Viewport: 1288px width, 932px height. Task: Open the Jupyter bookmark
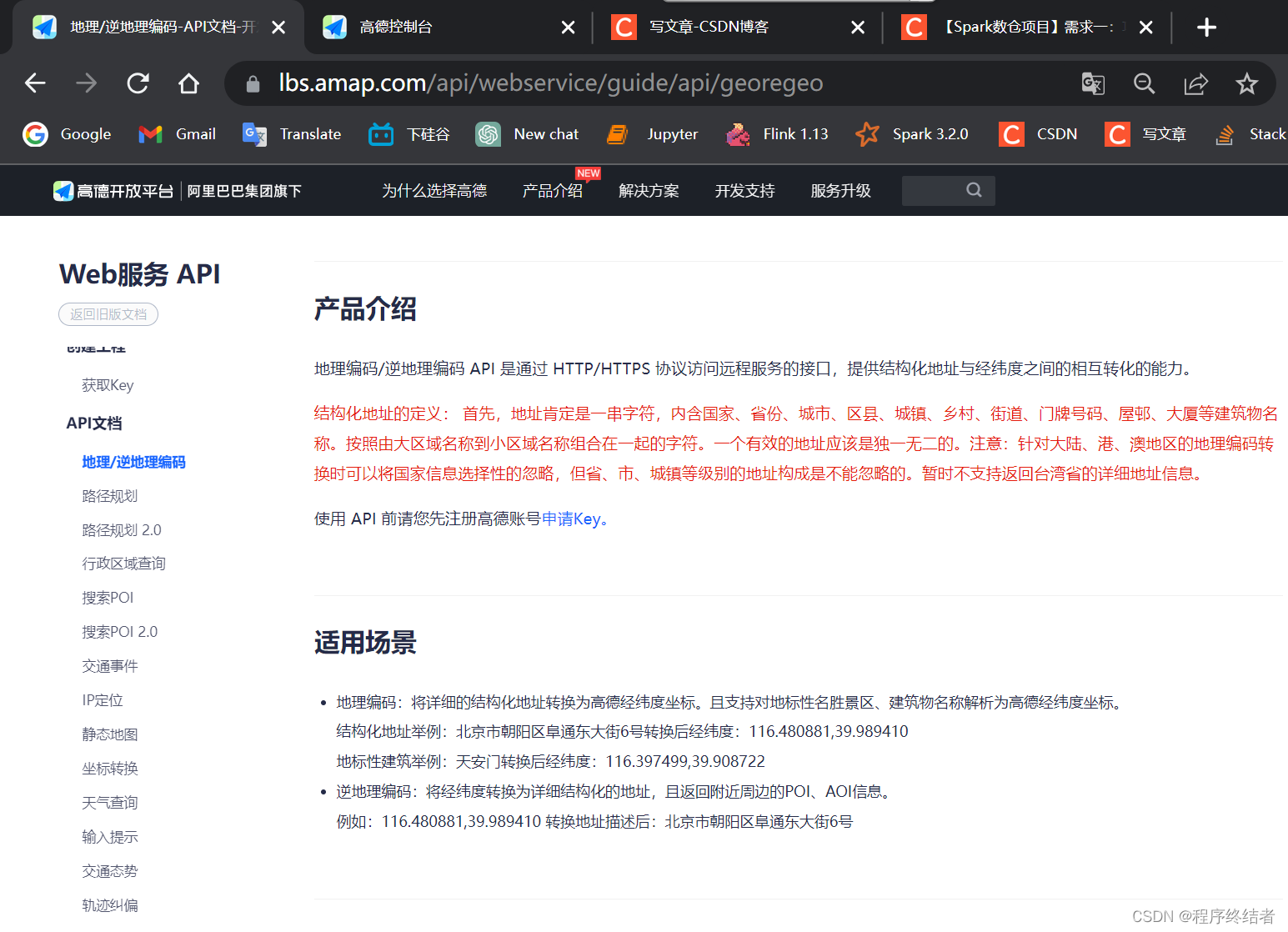pyautogui.click(x=653, y=134)
